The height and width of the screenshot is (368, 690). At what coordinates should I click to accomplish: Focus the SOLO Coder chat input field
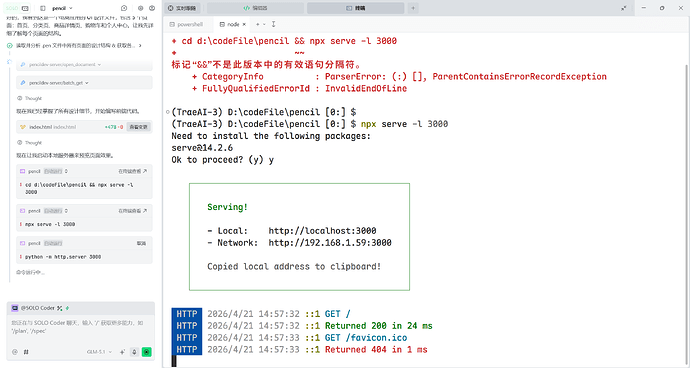[81, 327]
